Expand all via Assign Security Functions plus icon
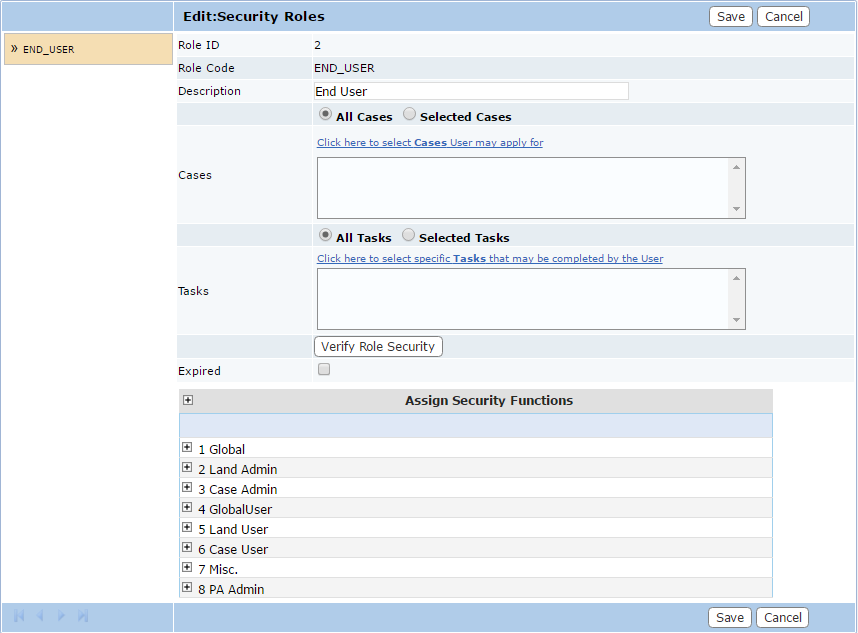 (188, 401)
